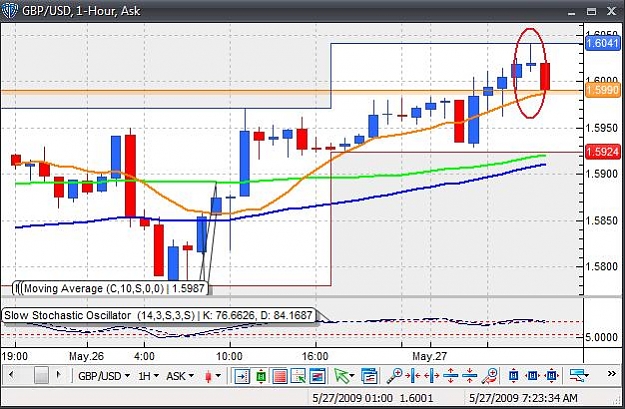The height and width of the screenshot is (409, 625).
Task: Open the teal lines tool dropdown icon
Action: click(x=579, y=376)
